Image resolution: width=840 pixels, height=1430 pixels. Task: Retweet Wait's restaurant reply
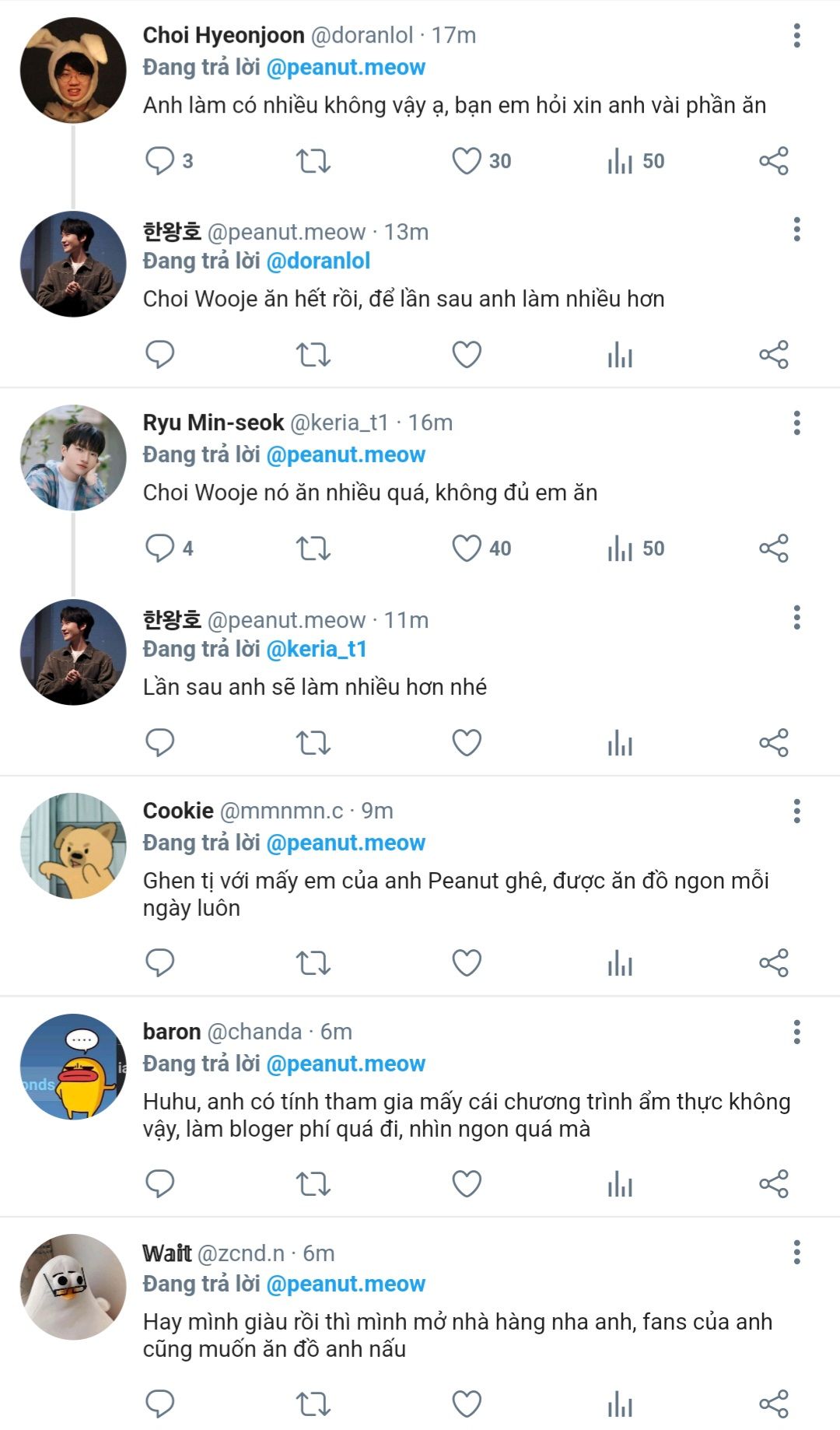tap(313, 1404)
